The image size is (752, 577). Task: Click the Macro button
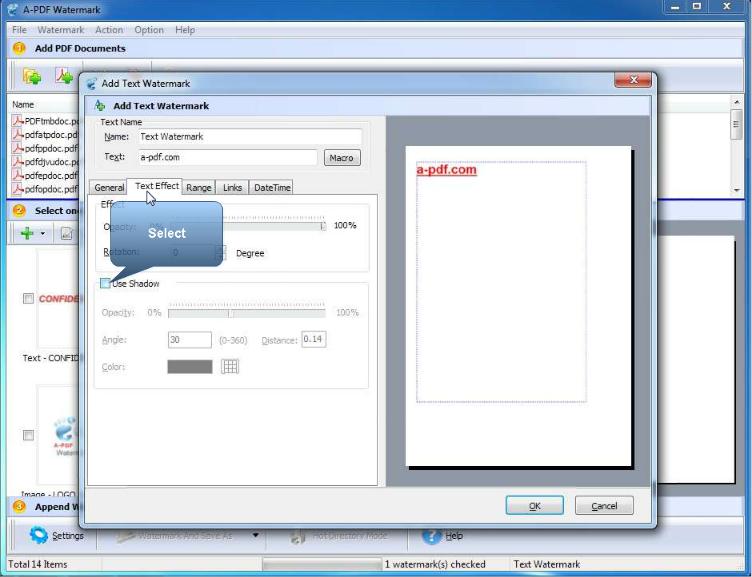click(342, 158)
